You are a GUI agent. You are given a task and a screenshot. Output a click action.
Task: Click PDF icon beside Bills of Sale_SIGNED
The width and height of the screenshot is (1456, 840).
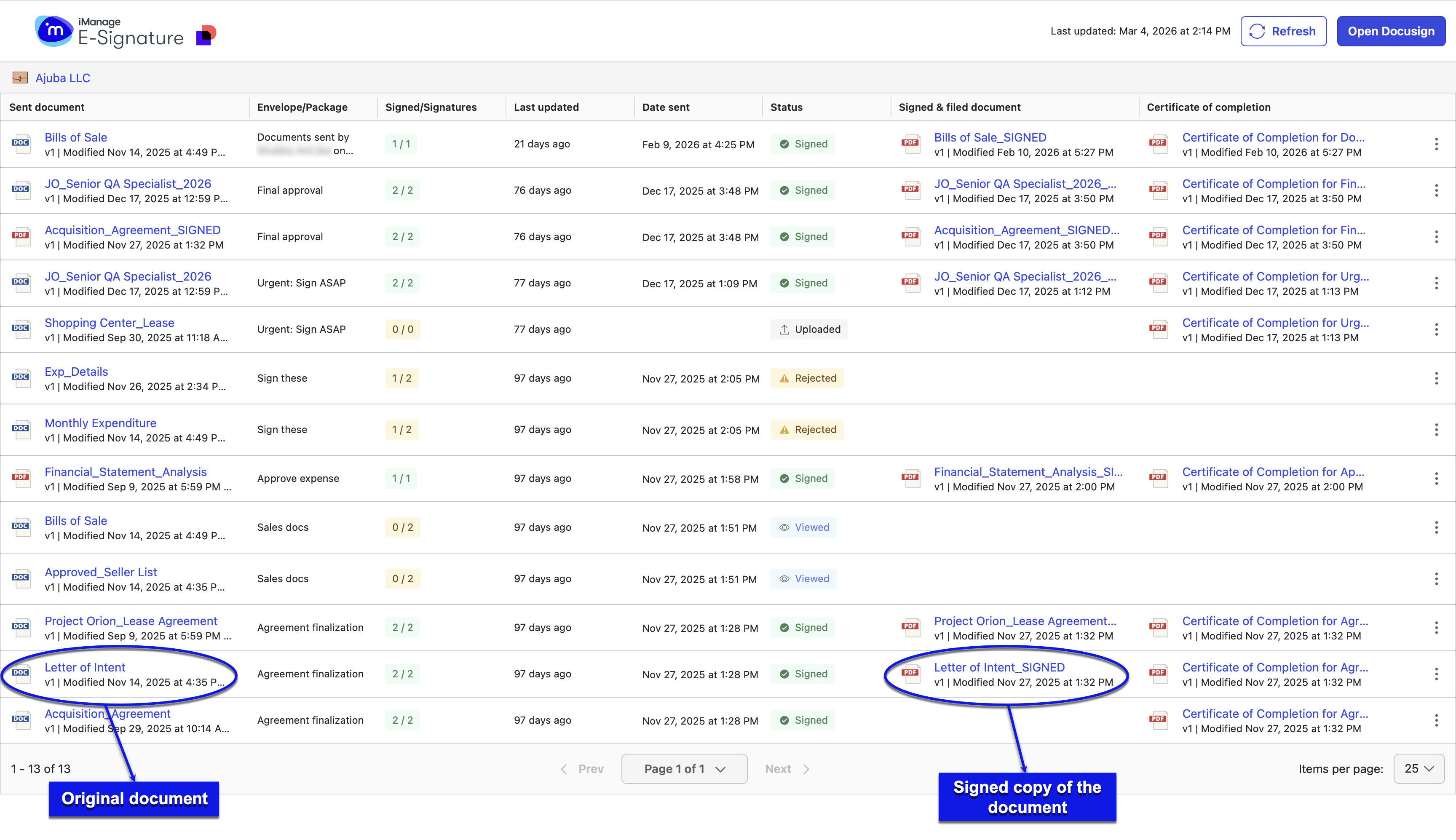(911, 144)
